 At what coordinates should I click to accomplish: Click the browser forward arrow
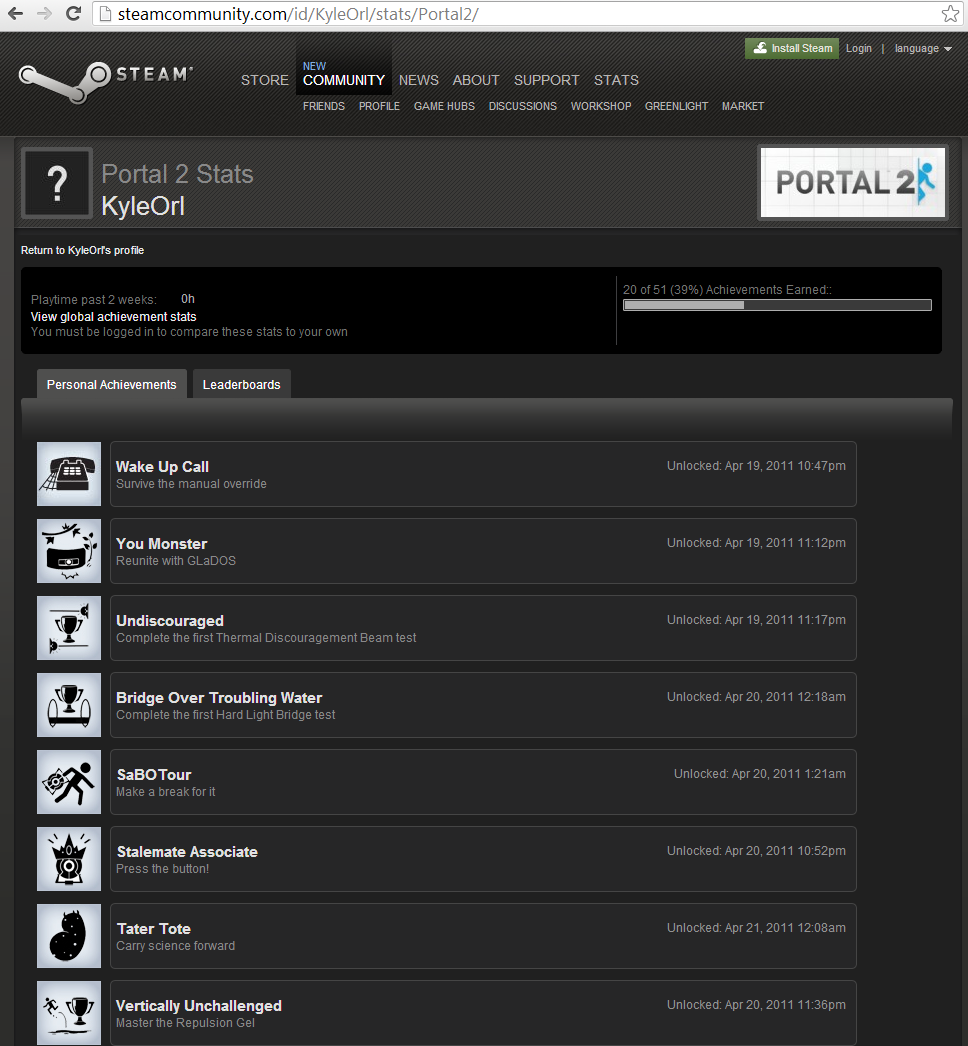click(x=45, y=13)
